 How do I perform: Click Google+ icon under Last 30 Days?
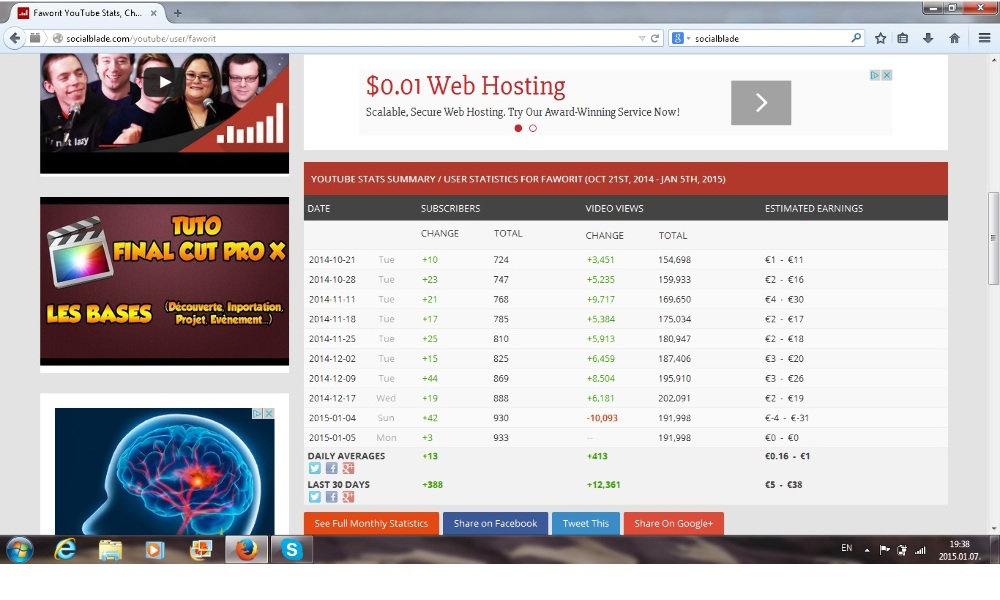point(348,497)
